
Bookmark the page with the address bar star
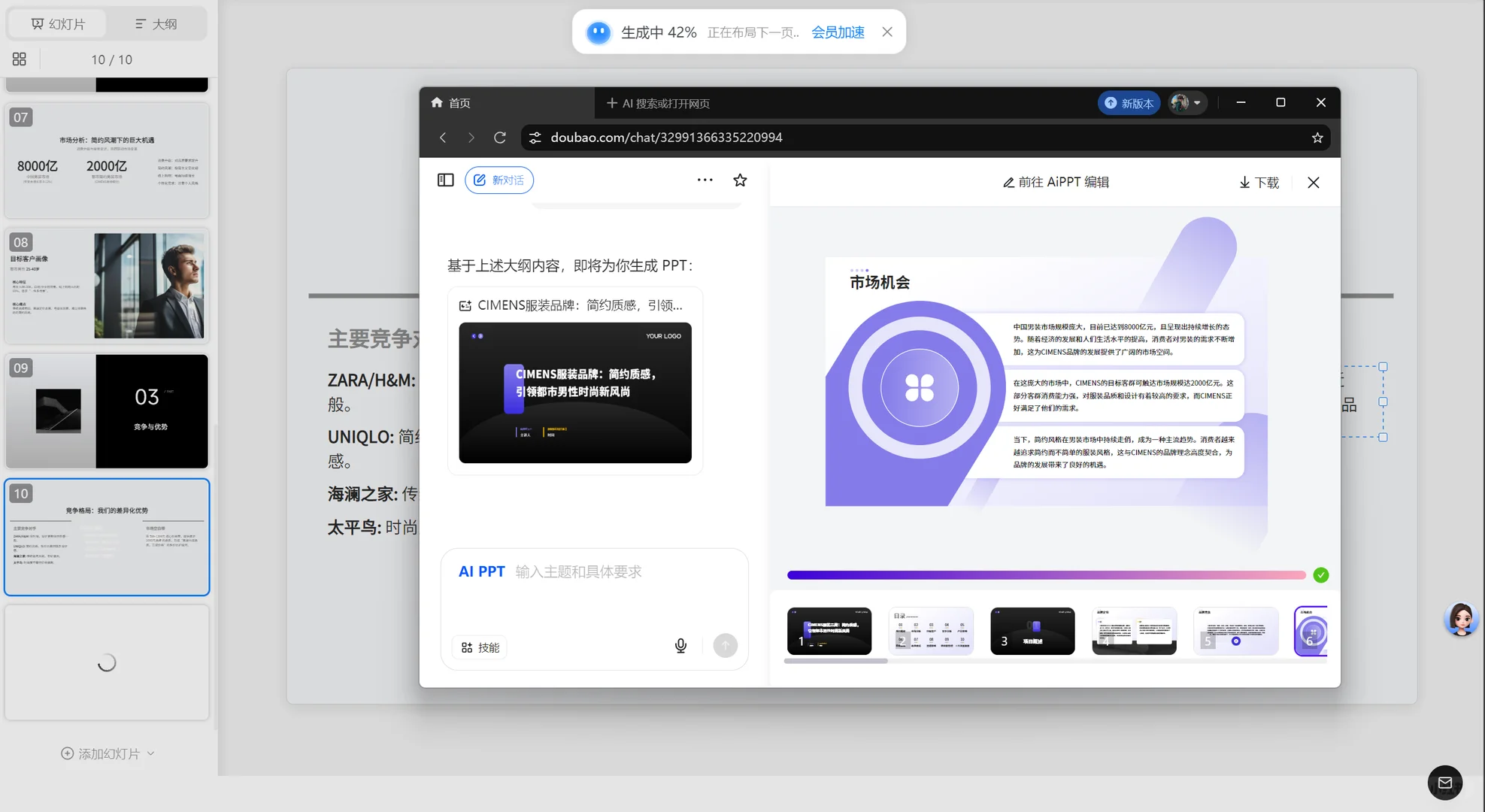pyautogui.click(x=1317, y=137)
